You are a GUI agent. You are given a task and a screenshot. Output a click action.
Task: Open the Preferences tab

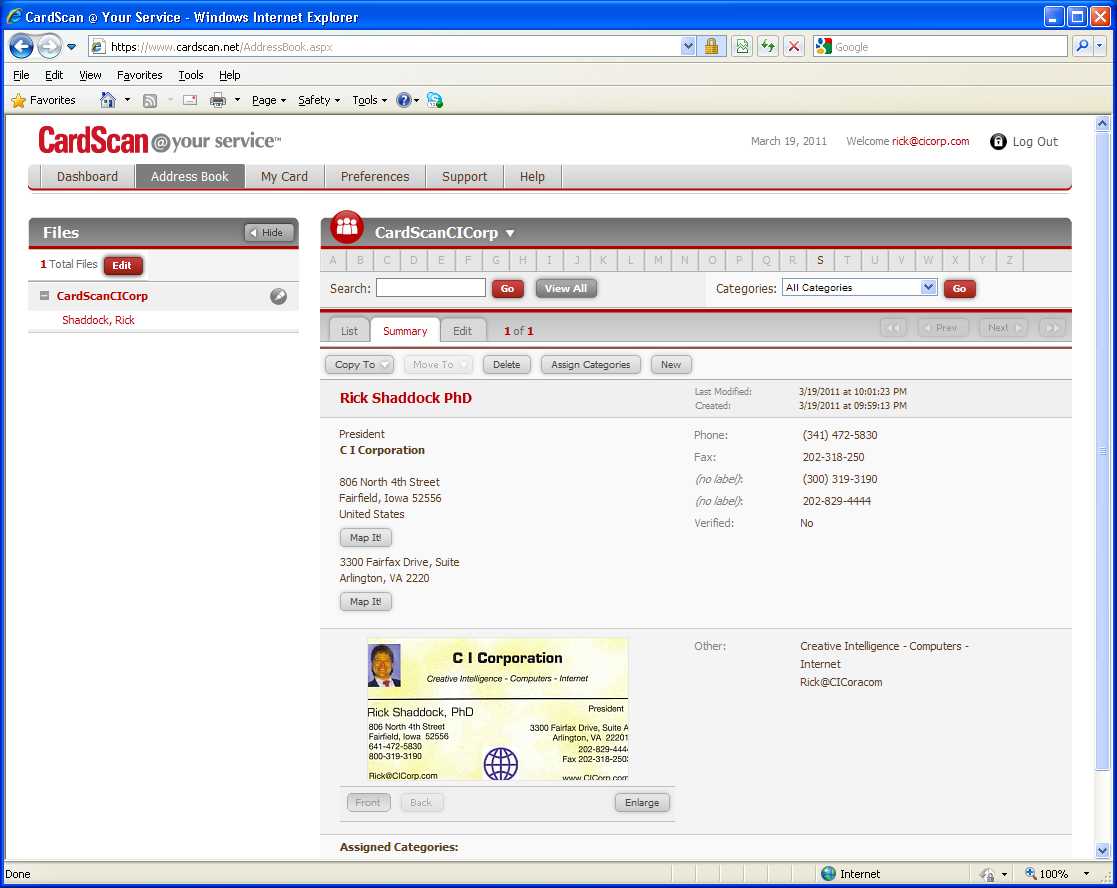(375, 177)
